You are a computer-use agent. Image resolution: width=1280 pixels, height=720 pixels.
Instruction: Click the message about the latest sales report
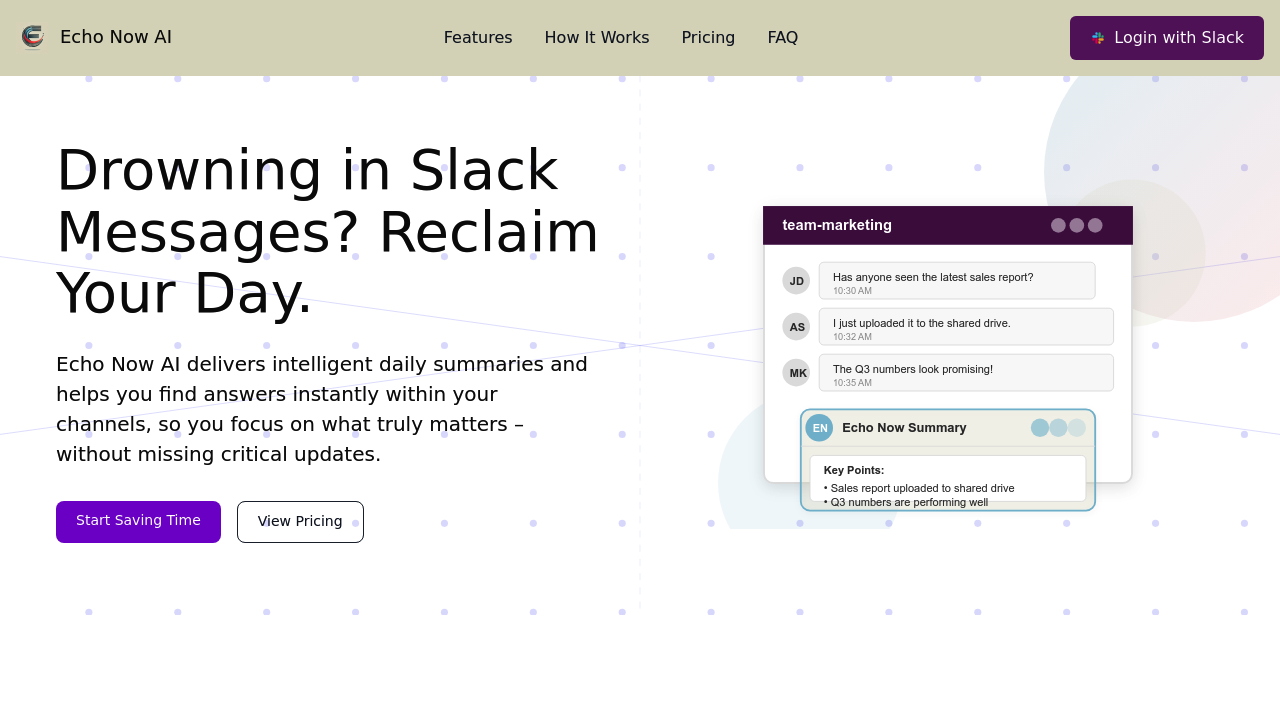957,281
